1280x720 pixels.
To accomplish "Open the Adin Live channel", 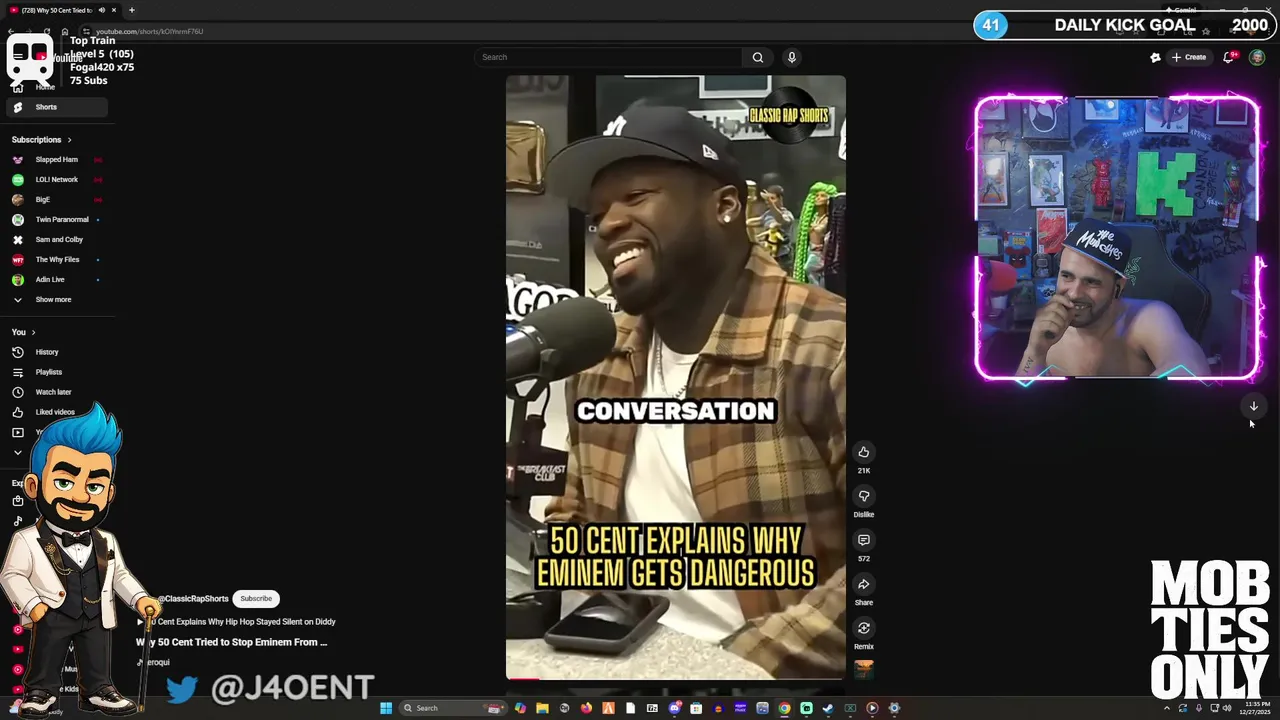I will [55, 280].
